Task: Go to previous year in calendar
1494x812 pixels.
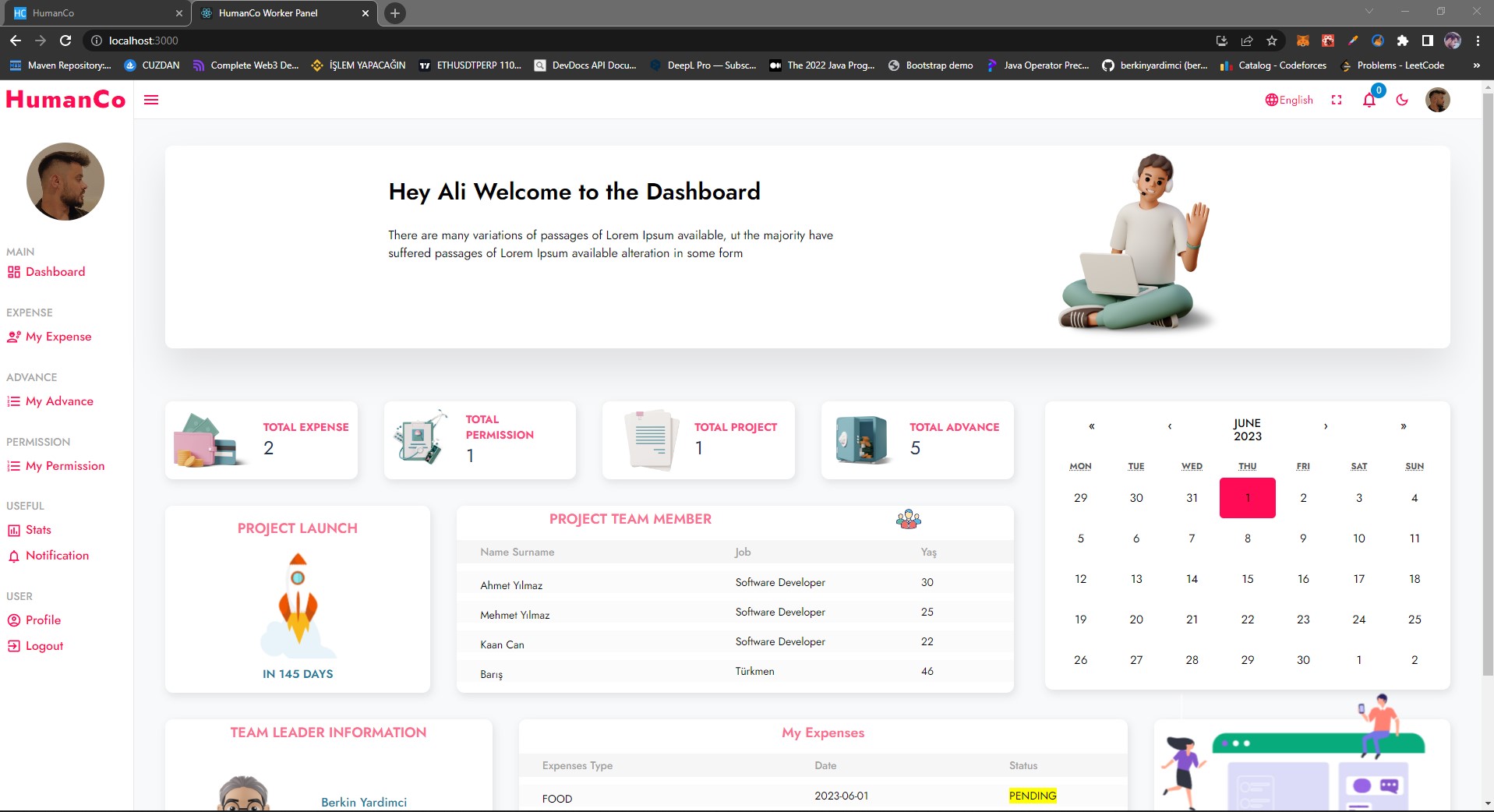Action: point(1091,426)
